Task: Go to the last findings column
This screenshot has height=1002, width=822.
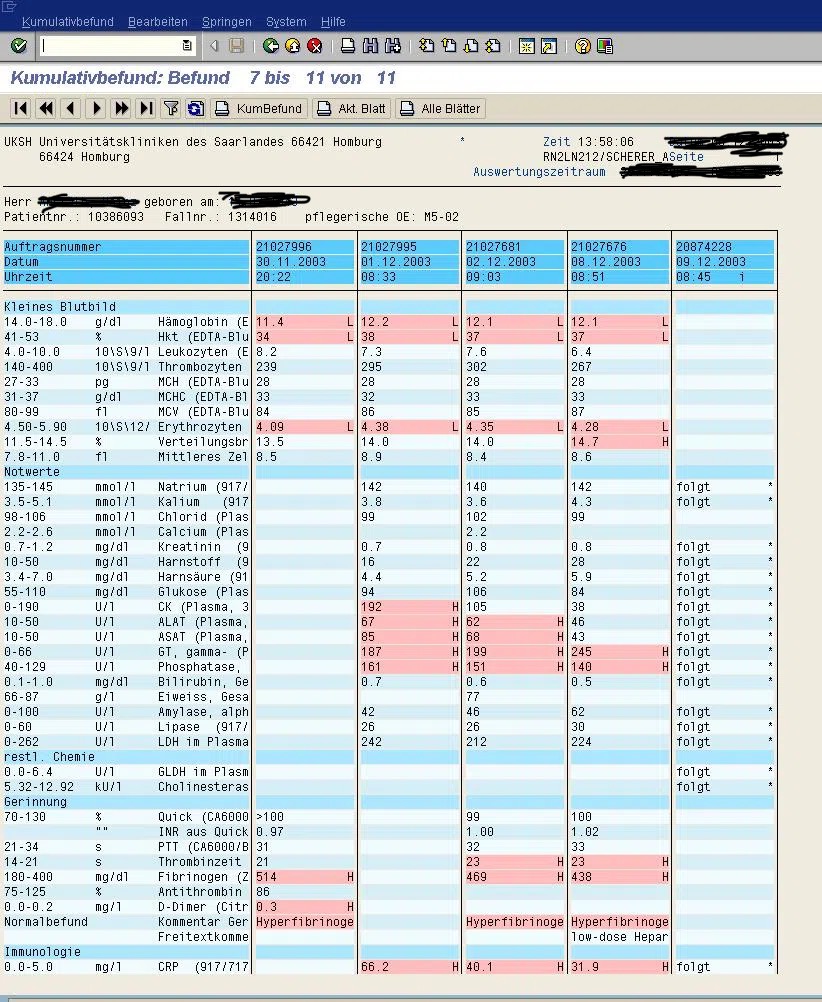Action: pos(146,109)
